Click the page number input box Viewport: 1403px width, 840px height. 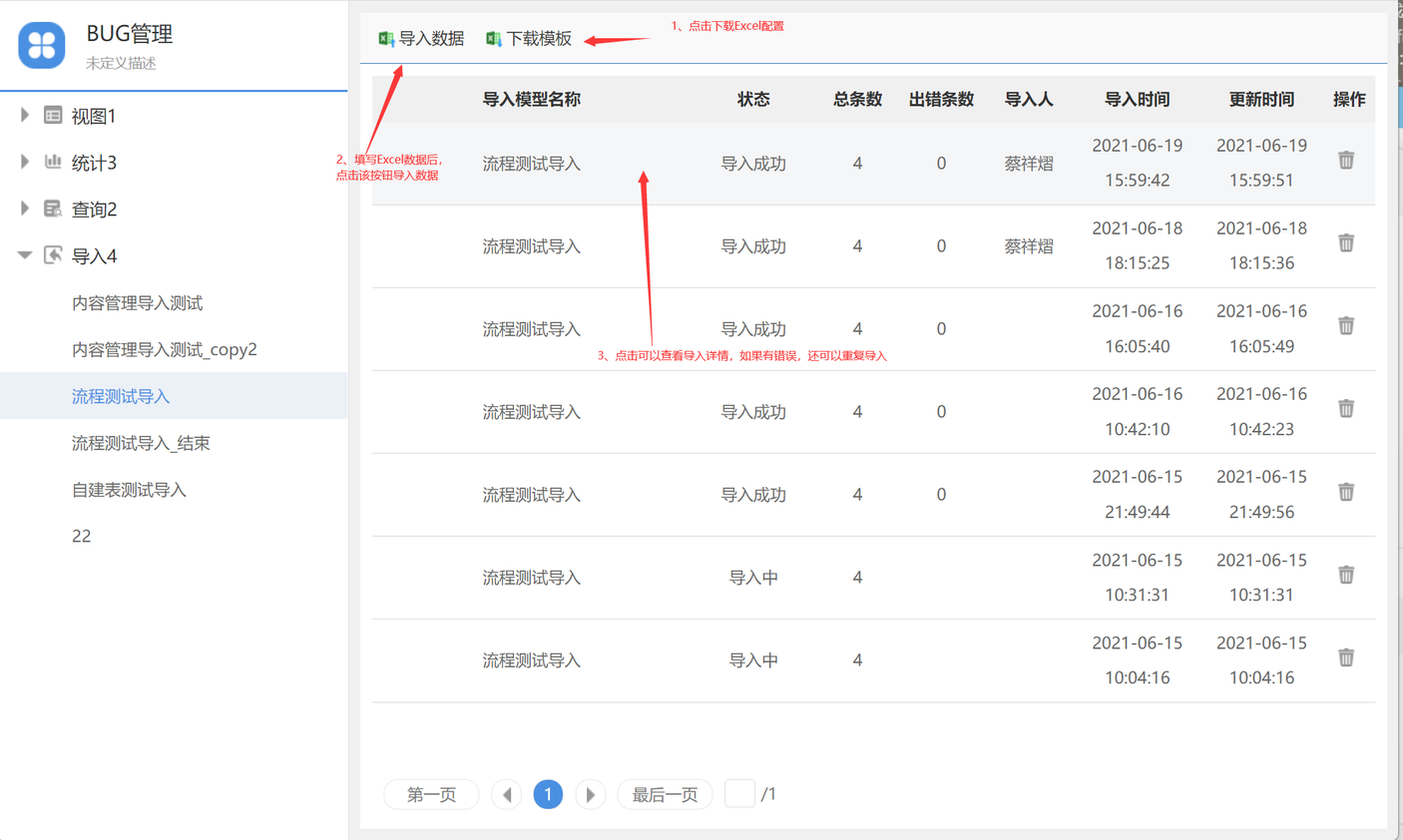tap(739, 794)
